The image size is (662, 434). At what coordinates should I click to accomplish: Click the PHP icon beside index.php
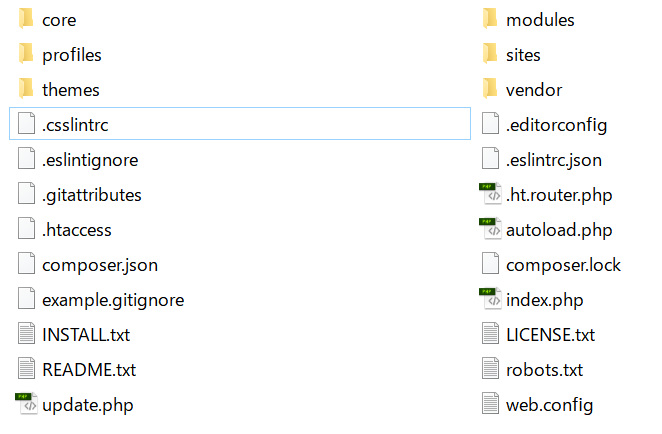click(x=490, y=299)
